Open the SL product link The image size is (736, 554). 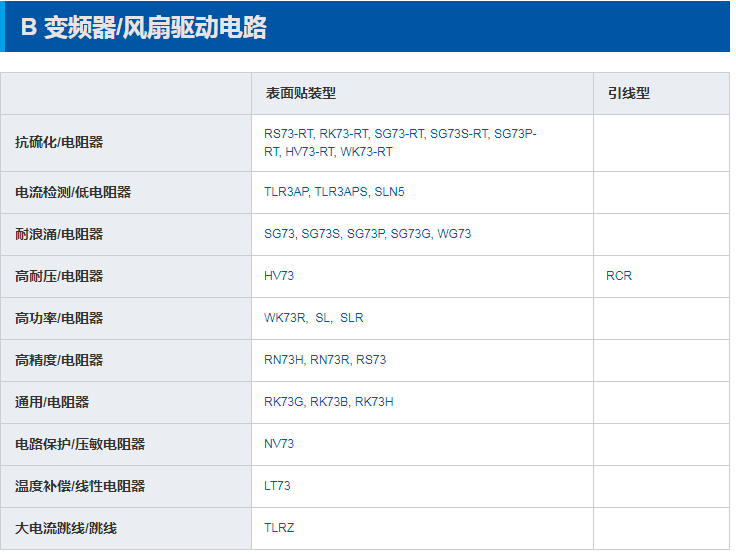coord(323,318)
